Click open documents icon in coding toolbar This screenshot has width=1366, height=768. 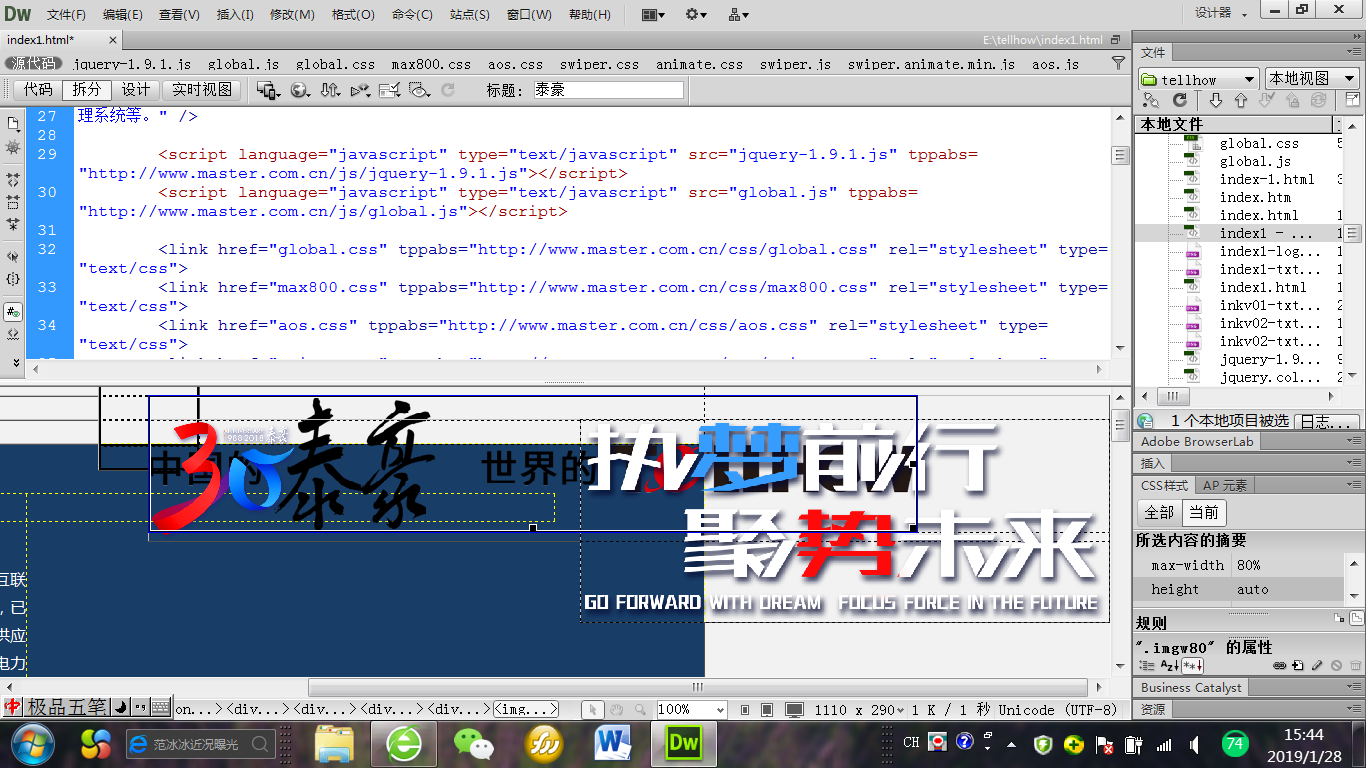tap(13, 125)
